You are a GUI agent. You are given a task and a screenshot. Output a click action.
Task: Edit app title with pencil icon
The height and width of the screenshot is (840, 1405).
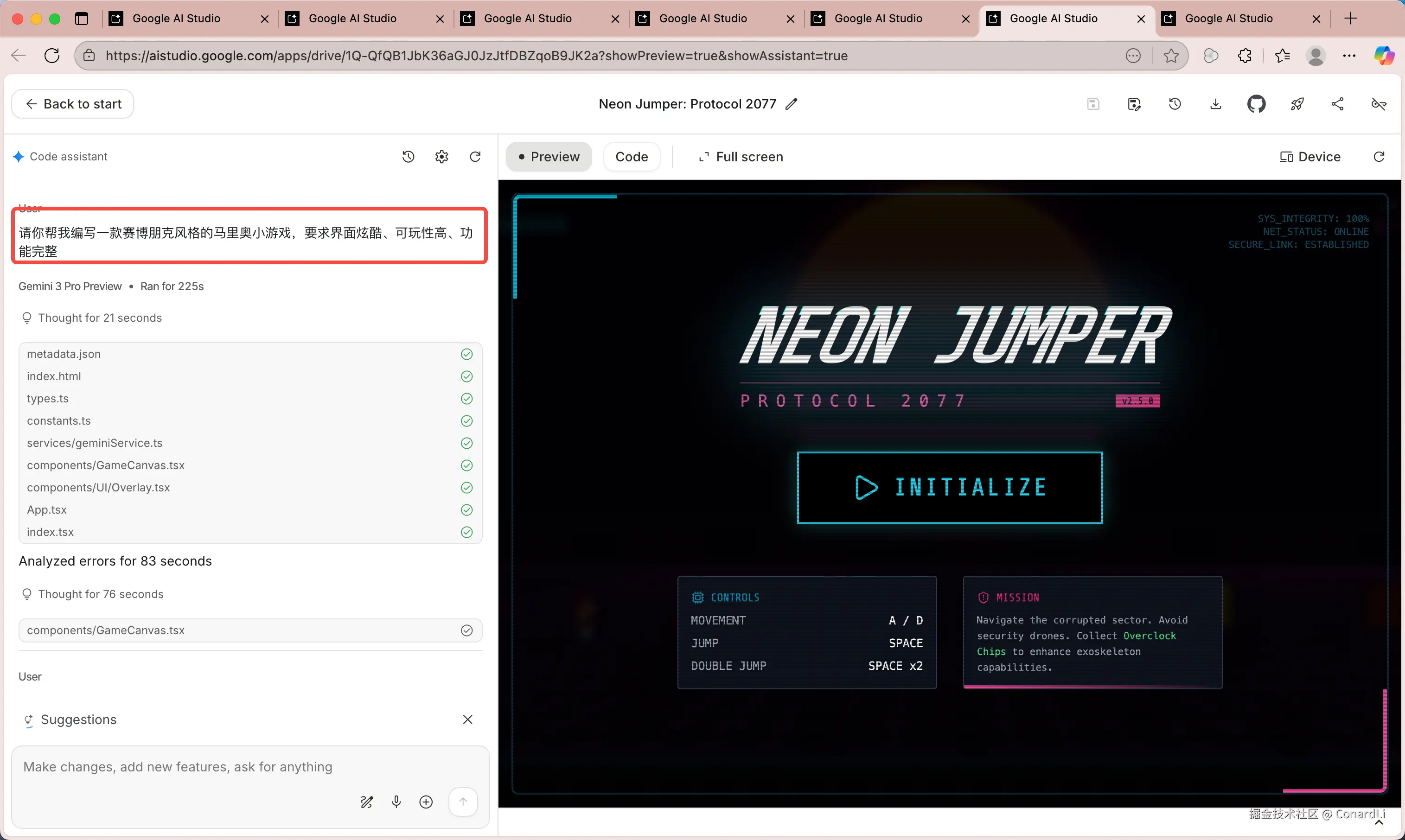click(x=792, y=104)
